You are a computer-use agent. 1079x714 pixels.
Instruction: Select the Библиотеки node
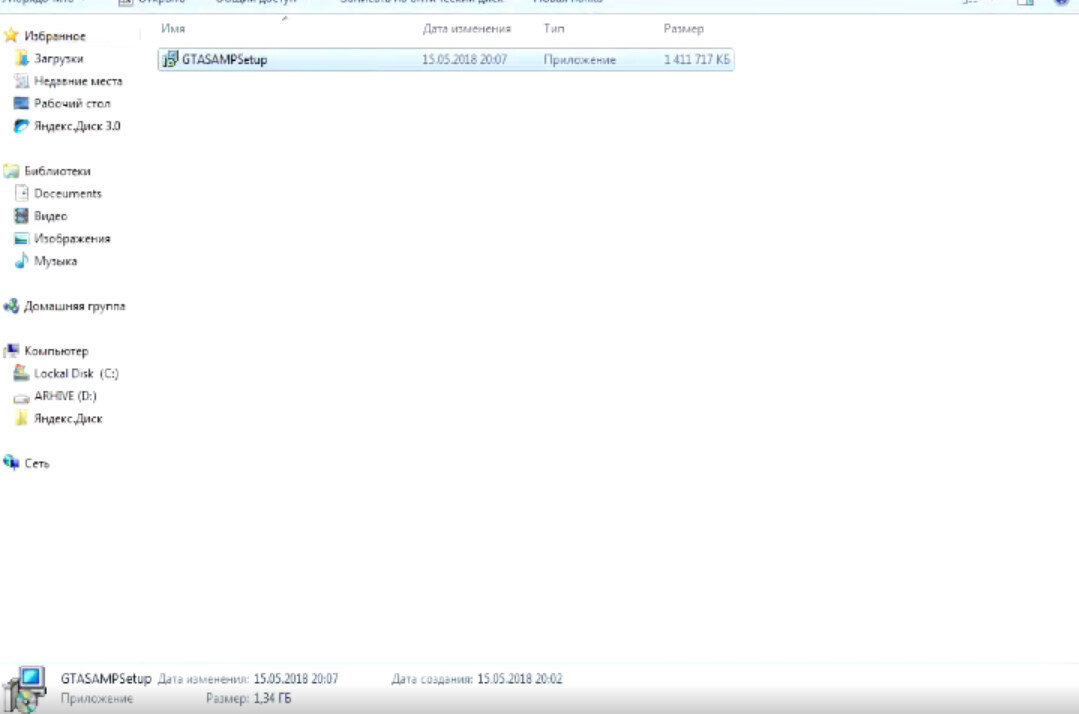(x=57, y=171)
